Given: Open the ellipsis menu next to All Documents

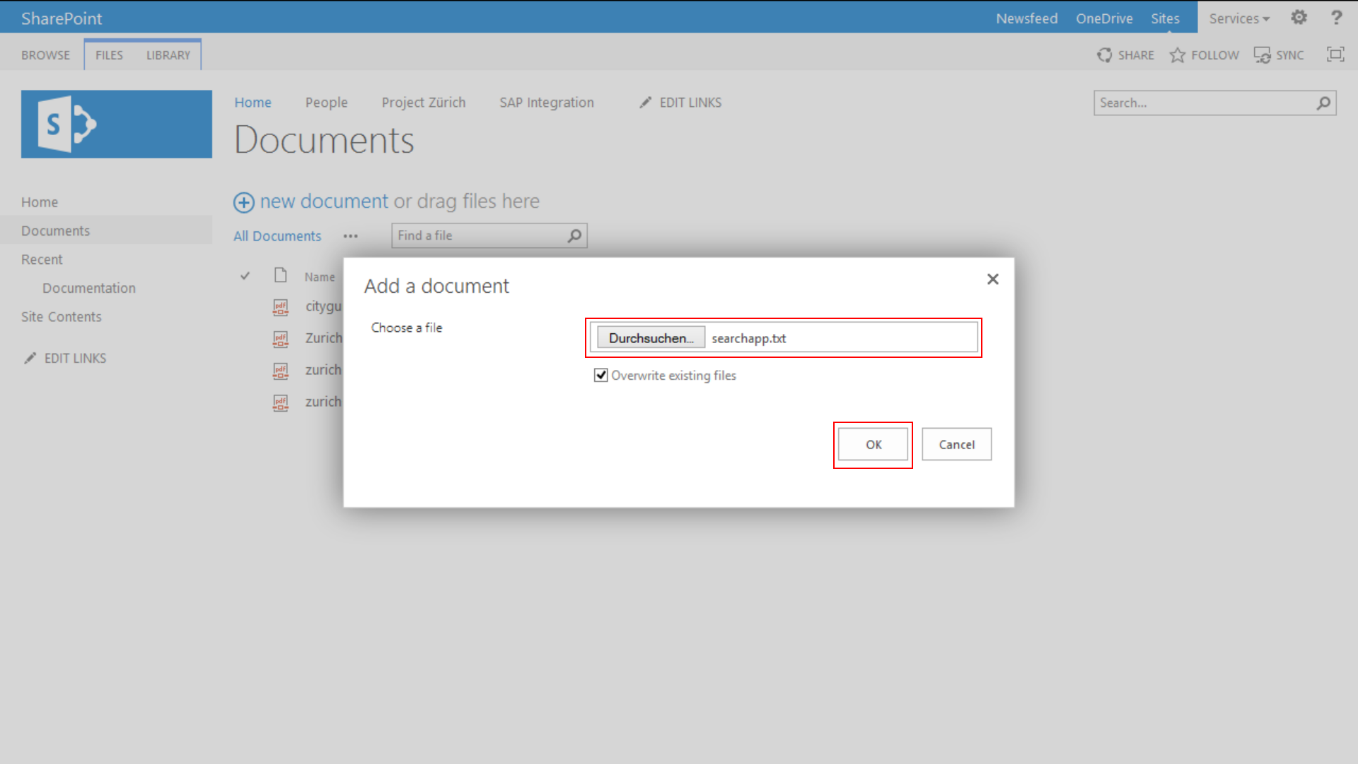Looking at the screenshot, I should click(351, 236).
